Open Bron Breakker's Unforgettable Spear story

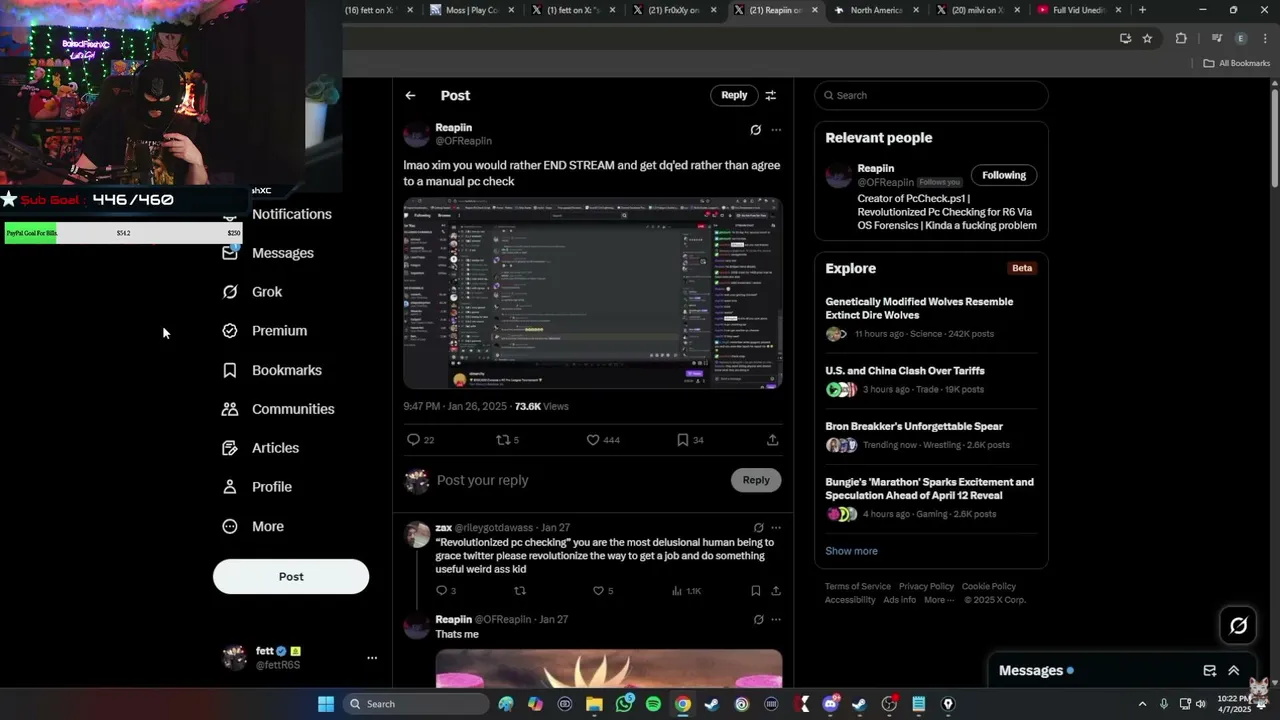pyautogui.click(x=931, y=435)
